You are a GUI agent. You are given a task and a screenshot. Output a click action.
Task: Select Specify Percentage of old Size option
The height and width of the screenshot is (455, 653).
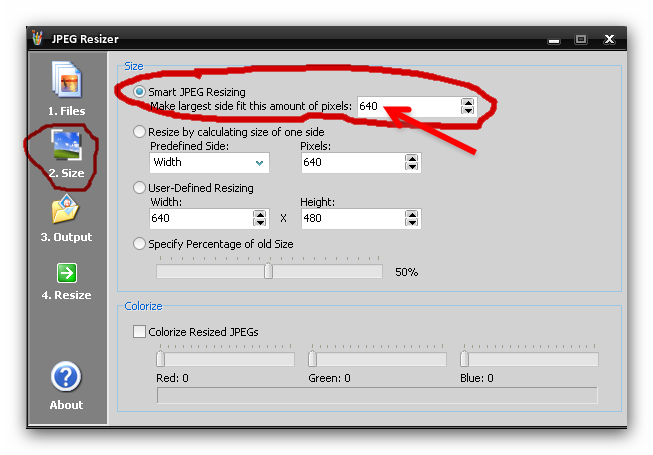pos(140,243)
